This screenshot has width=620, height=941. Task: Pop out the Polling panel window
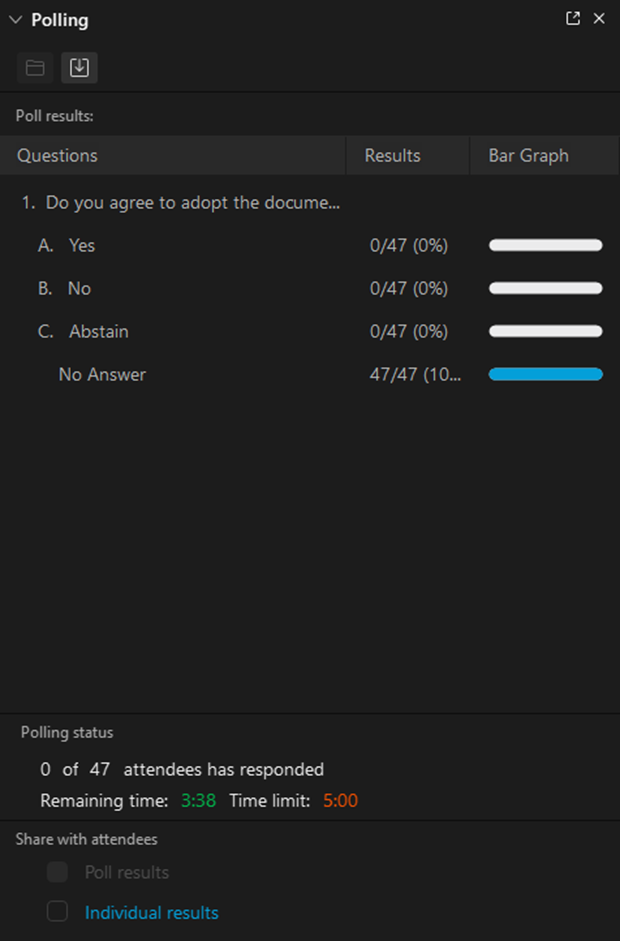point(573,19)
